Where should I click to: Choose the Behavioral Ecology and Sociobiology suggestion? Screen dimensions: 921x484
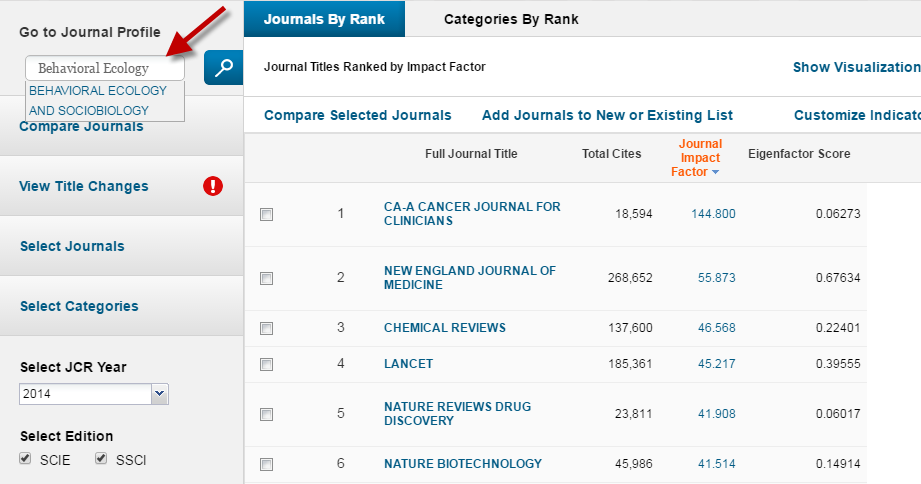[105, 100]
